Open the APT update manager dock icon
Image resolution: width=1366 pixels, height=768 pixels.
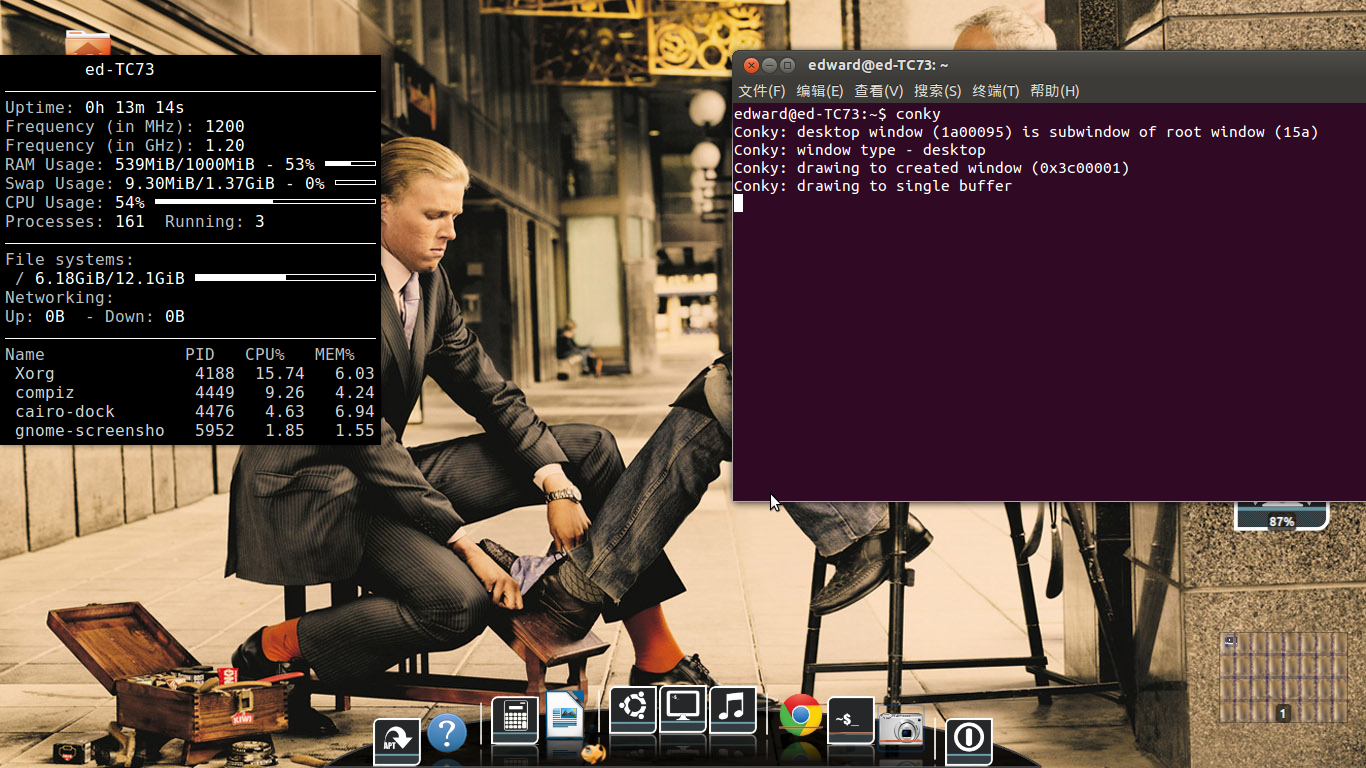[x=397, y=741]
